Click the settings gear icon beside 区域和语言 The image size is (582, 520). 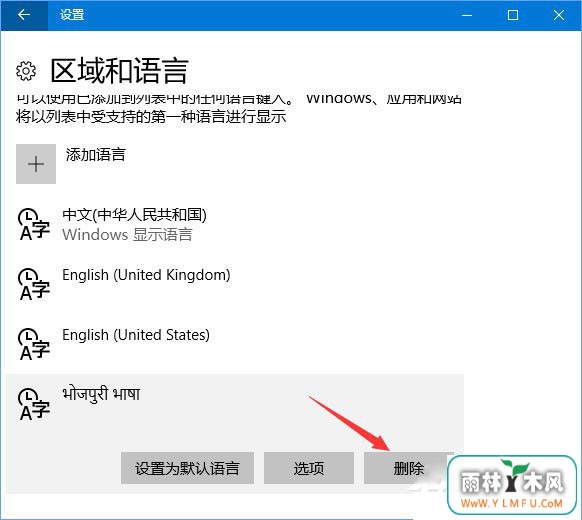tap(26, 71)
